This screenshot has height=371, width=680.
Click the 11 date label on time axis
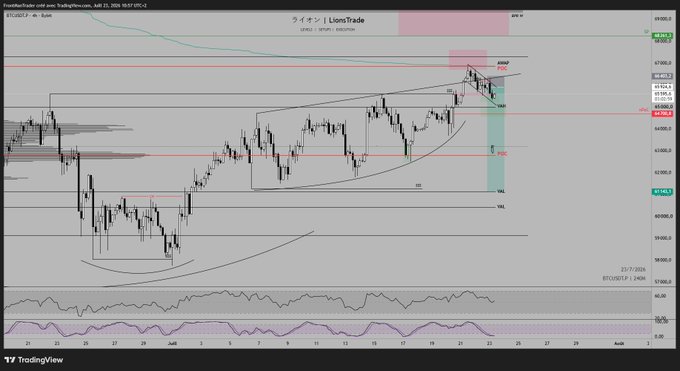[316, 343]
